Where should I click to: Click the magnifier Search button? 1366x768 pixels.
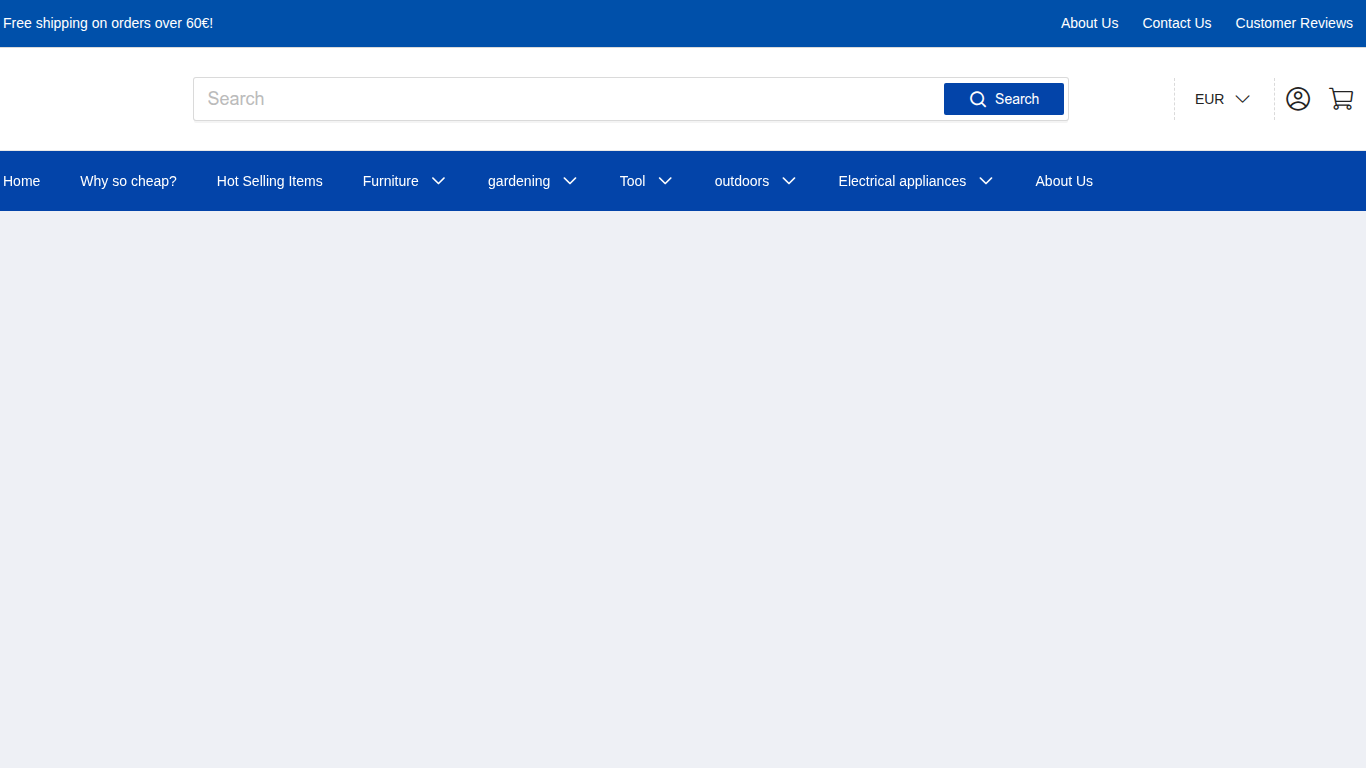click(1004, 99)
